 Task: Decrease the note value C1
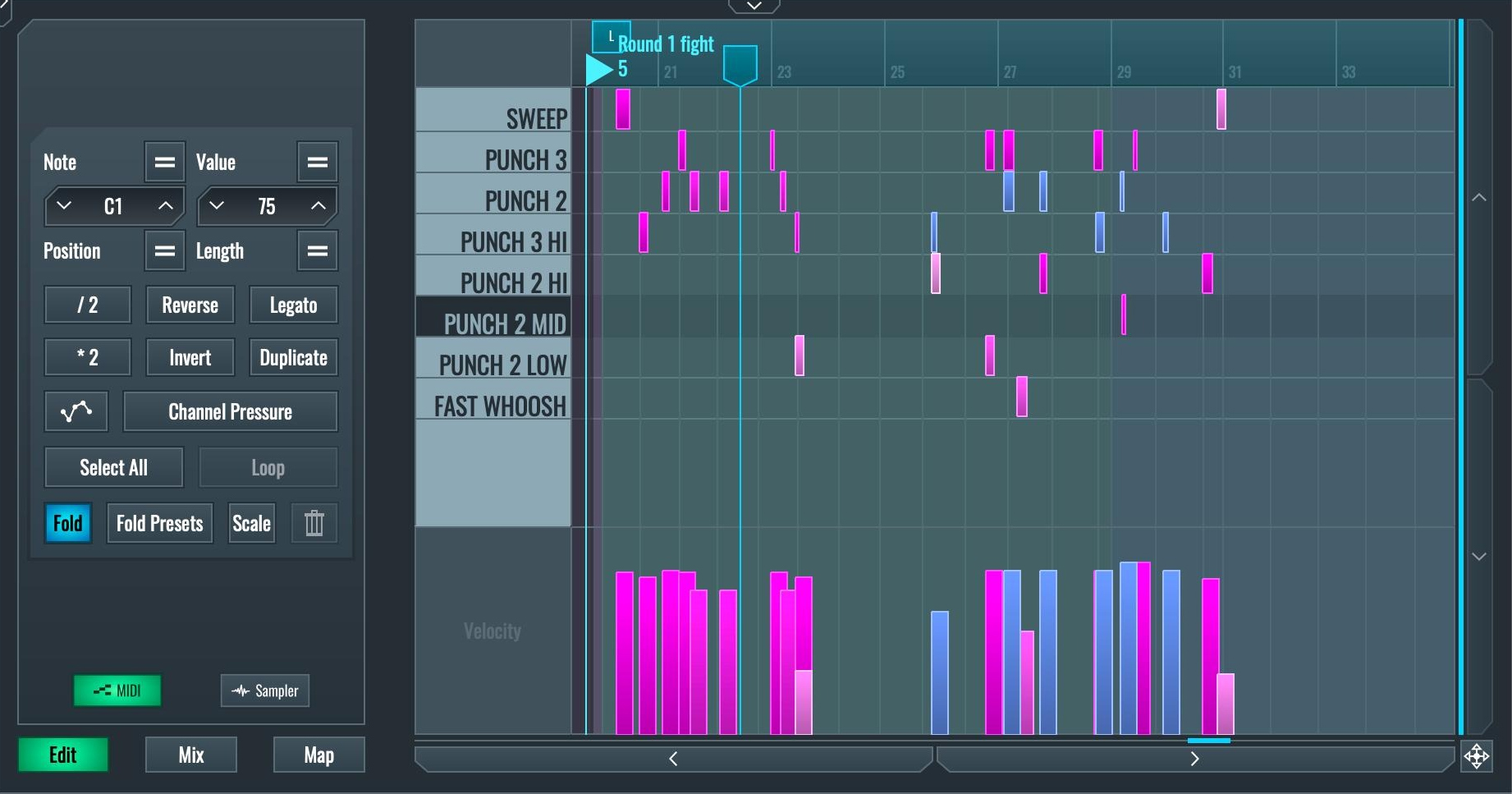63,205
